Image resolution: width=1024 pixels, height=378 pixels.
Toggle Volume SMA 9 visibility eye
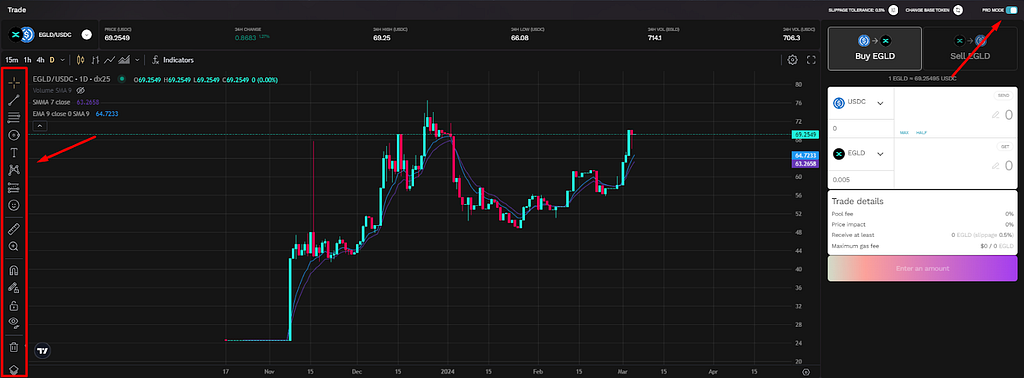pyautogui.click(x=81, y=90)
